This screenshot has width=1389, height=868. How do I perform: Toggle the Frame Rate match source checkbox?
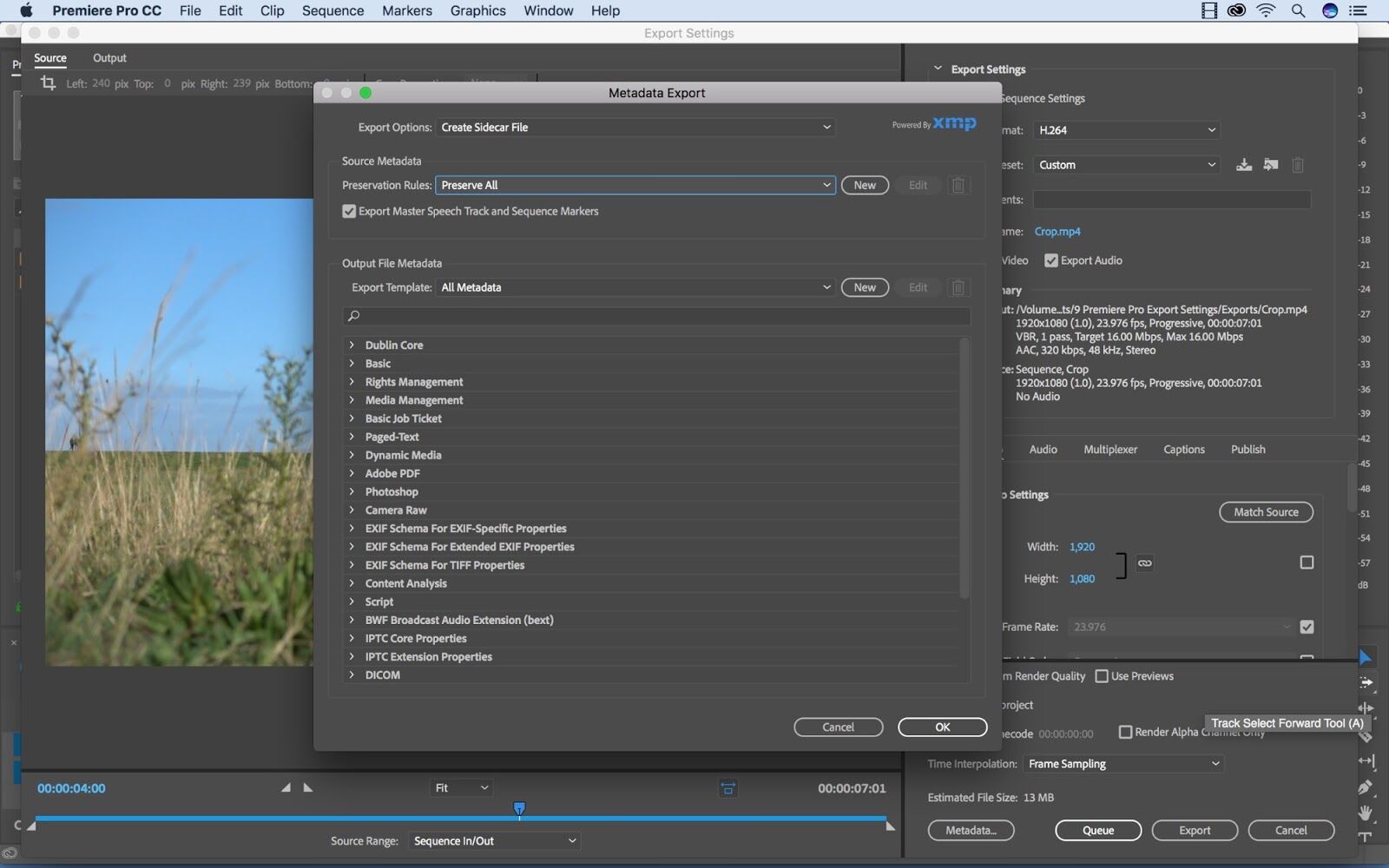tap(1307, 627)
